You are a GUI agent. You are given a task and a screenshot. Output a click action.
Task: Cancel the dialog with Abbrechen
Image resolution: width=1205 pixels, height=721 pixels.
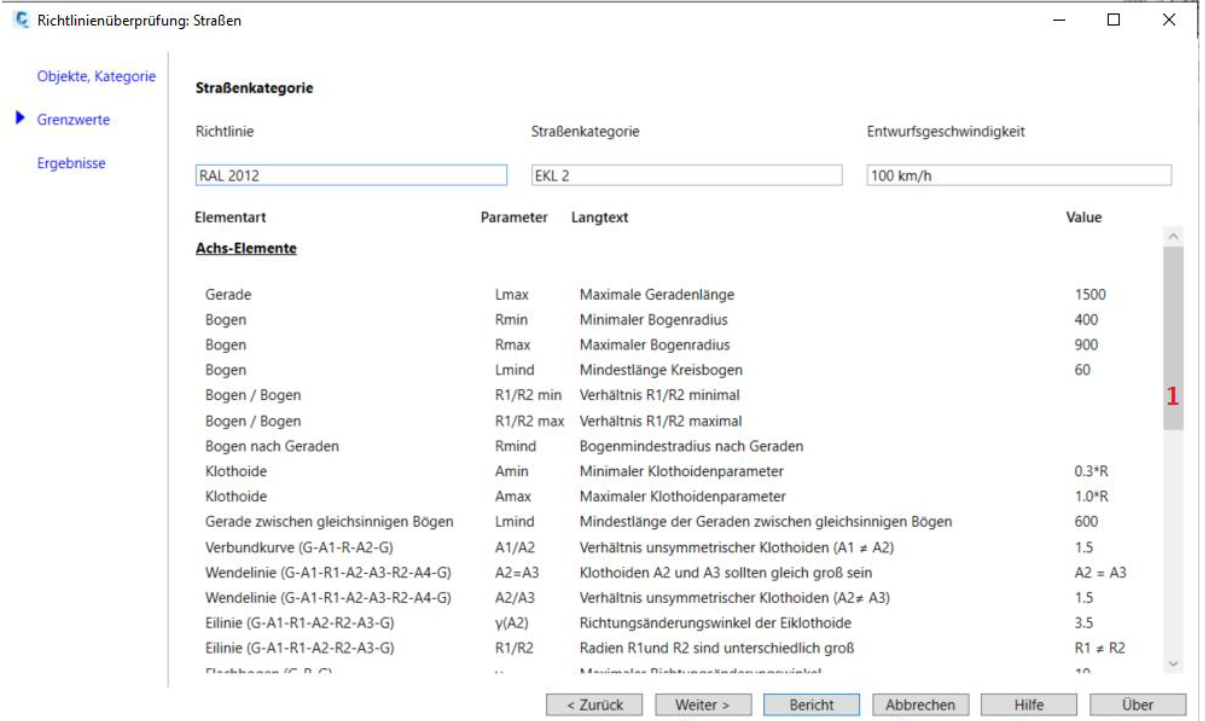[920, 705]
